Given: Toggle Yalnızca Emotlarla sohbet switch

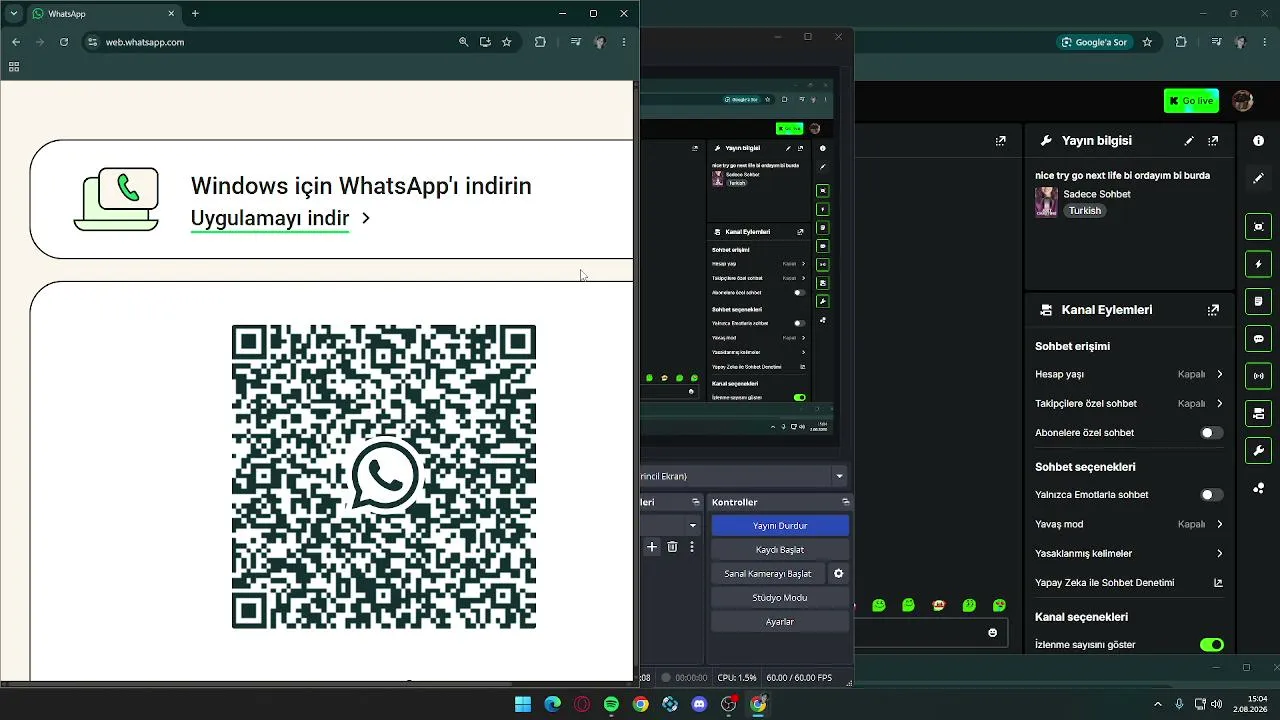Looking at the screenshot, I should tap(1211, 495).
